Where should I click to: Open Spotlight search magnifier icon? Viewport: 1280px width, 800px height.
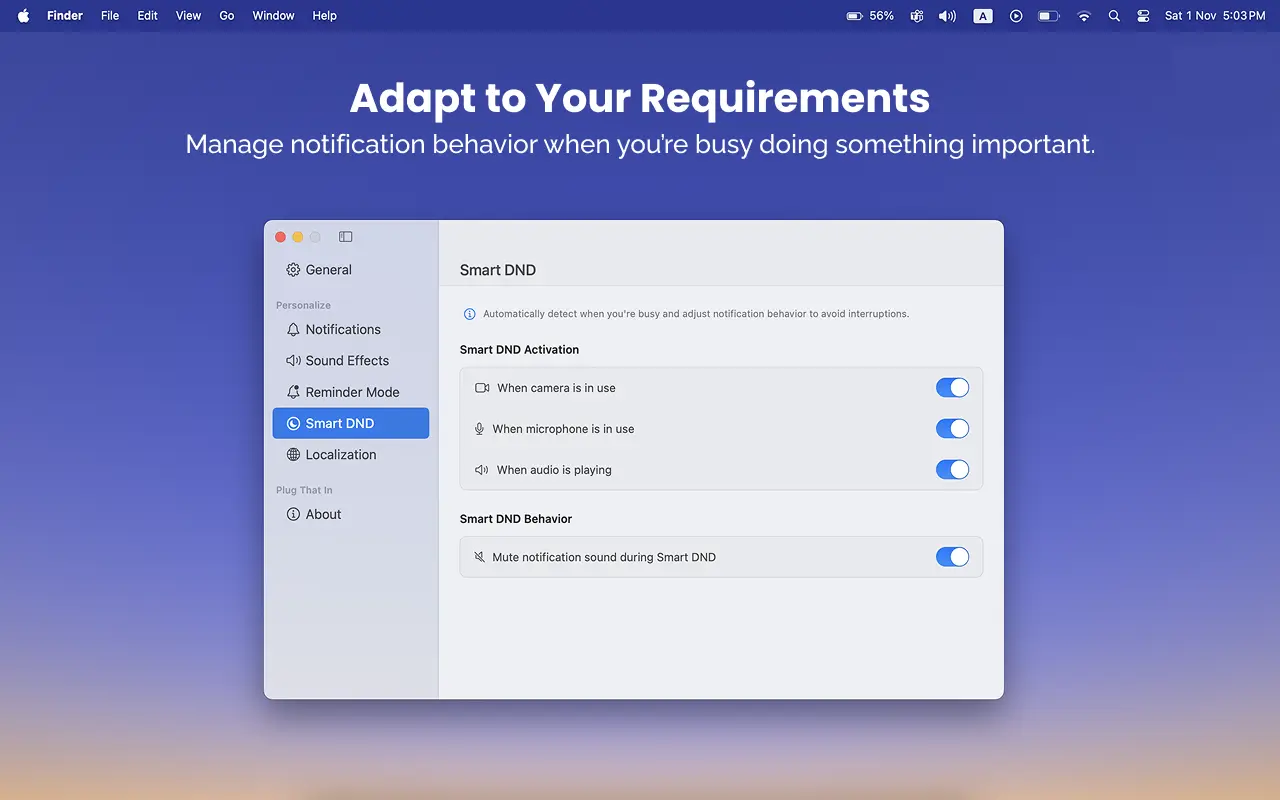1114,16
